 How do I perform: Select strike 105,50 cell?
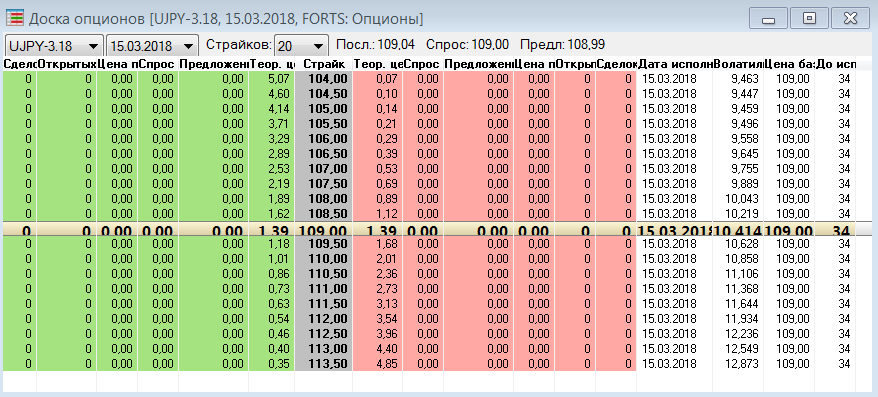click(323, 124)
